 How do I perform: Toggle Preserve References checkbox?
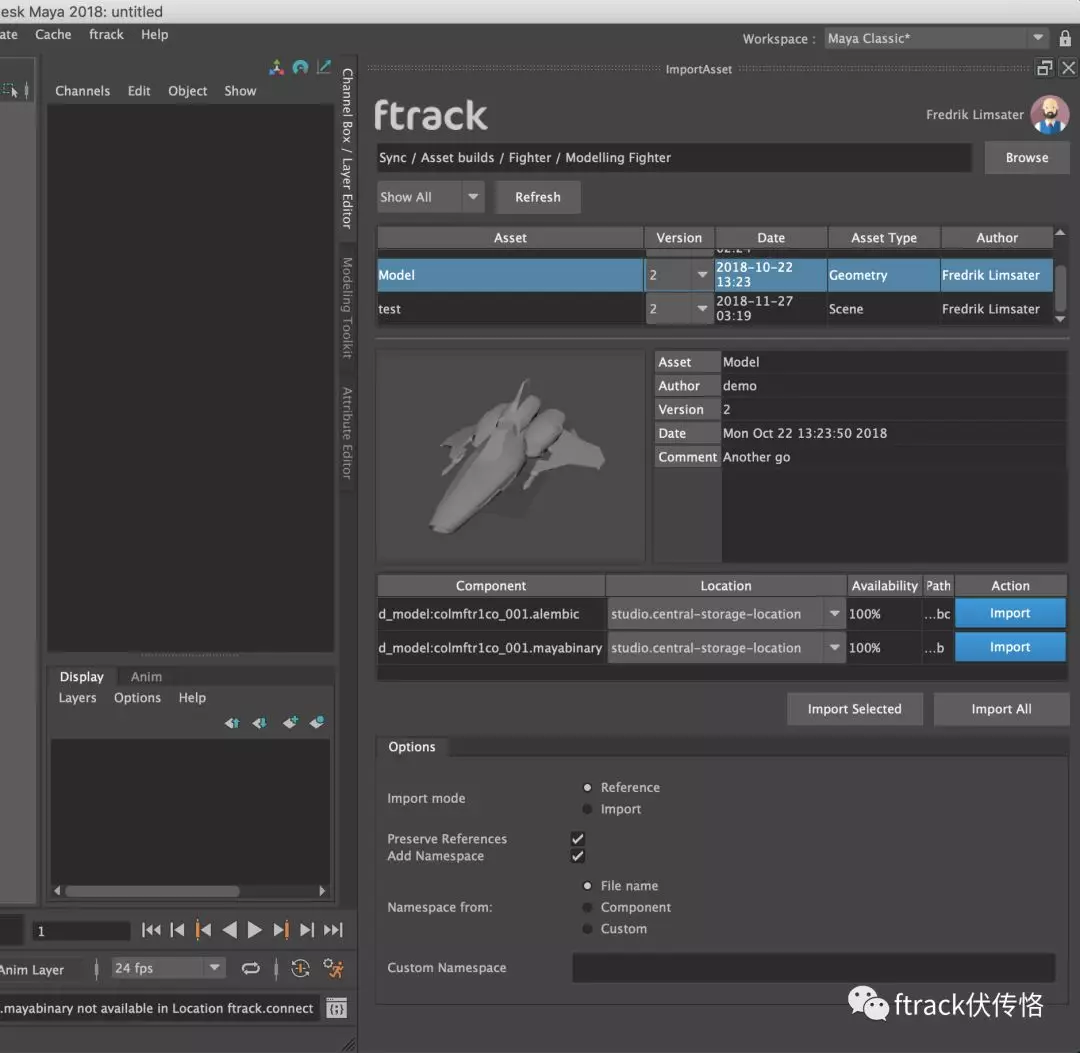tap(577, 839)
